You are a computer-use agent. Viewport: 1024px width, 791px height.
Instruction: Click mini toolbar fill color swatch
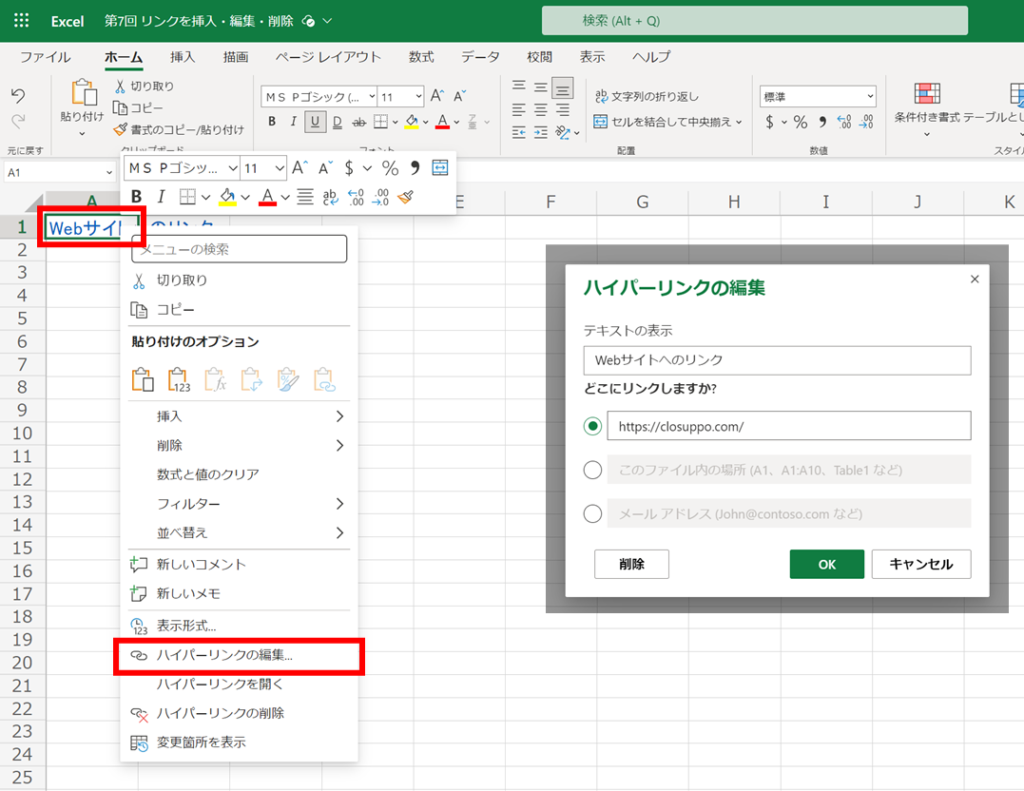227,196
